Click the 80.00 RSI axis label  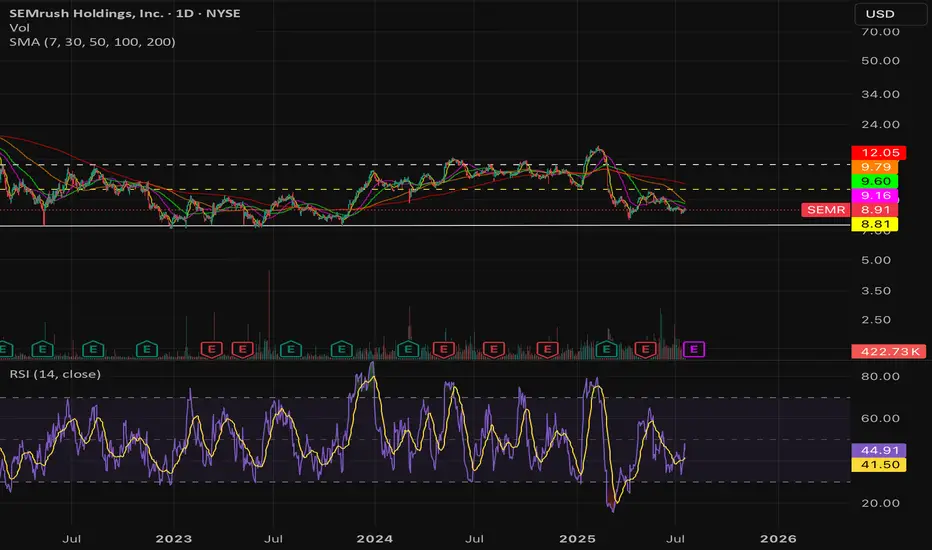pos(880,376)
